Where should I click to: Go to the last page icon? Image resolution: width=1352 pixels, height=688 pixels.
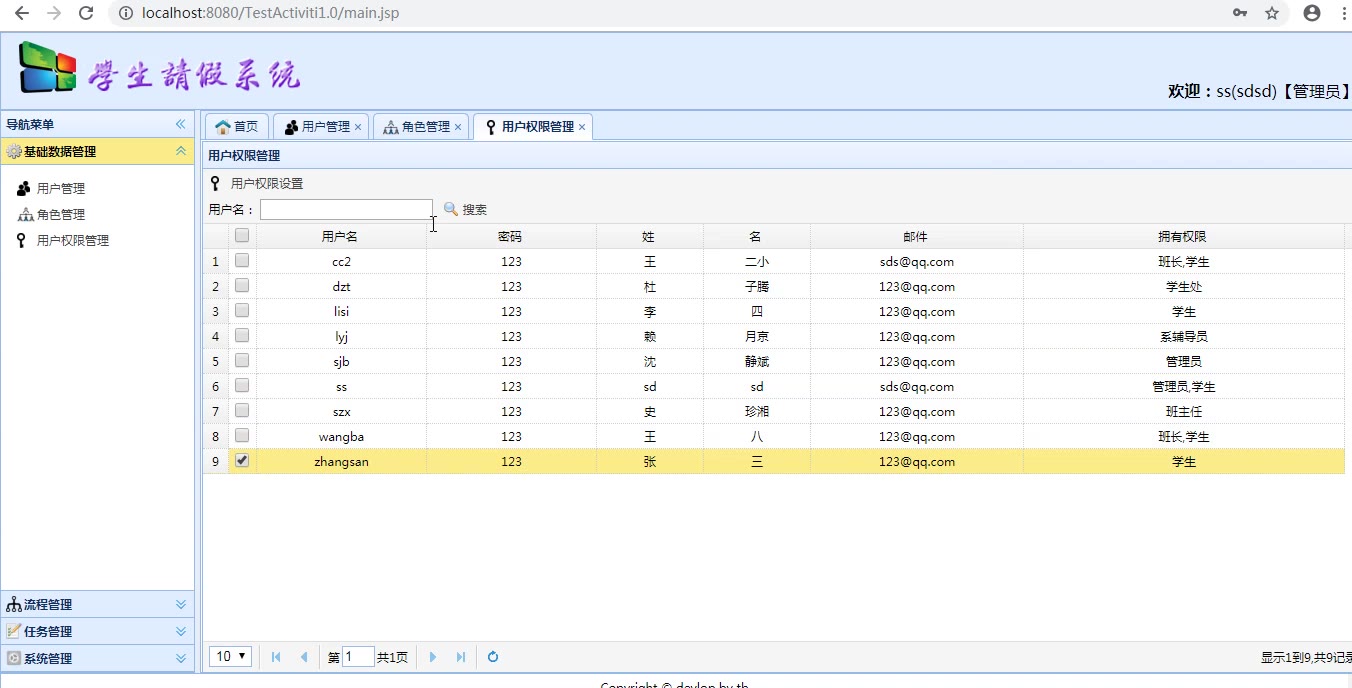tap(461, 657)
